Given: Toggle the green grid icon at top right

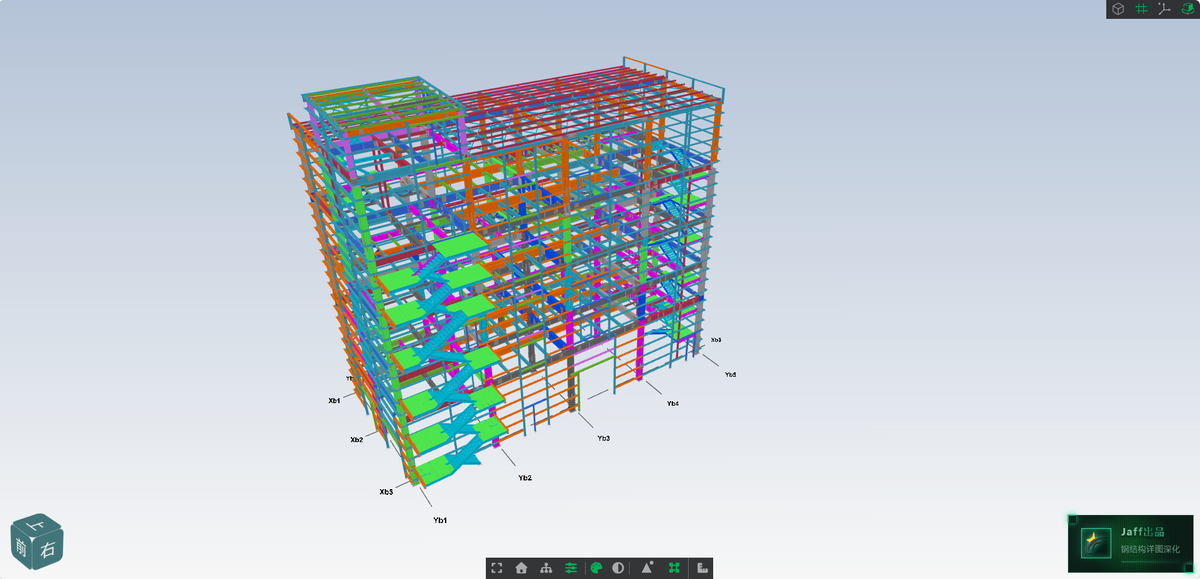Looking at the screenshot, I should tap(1141, 9).
